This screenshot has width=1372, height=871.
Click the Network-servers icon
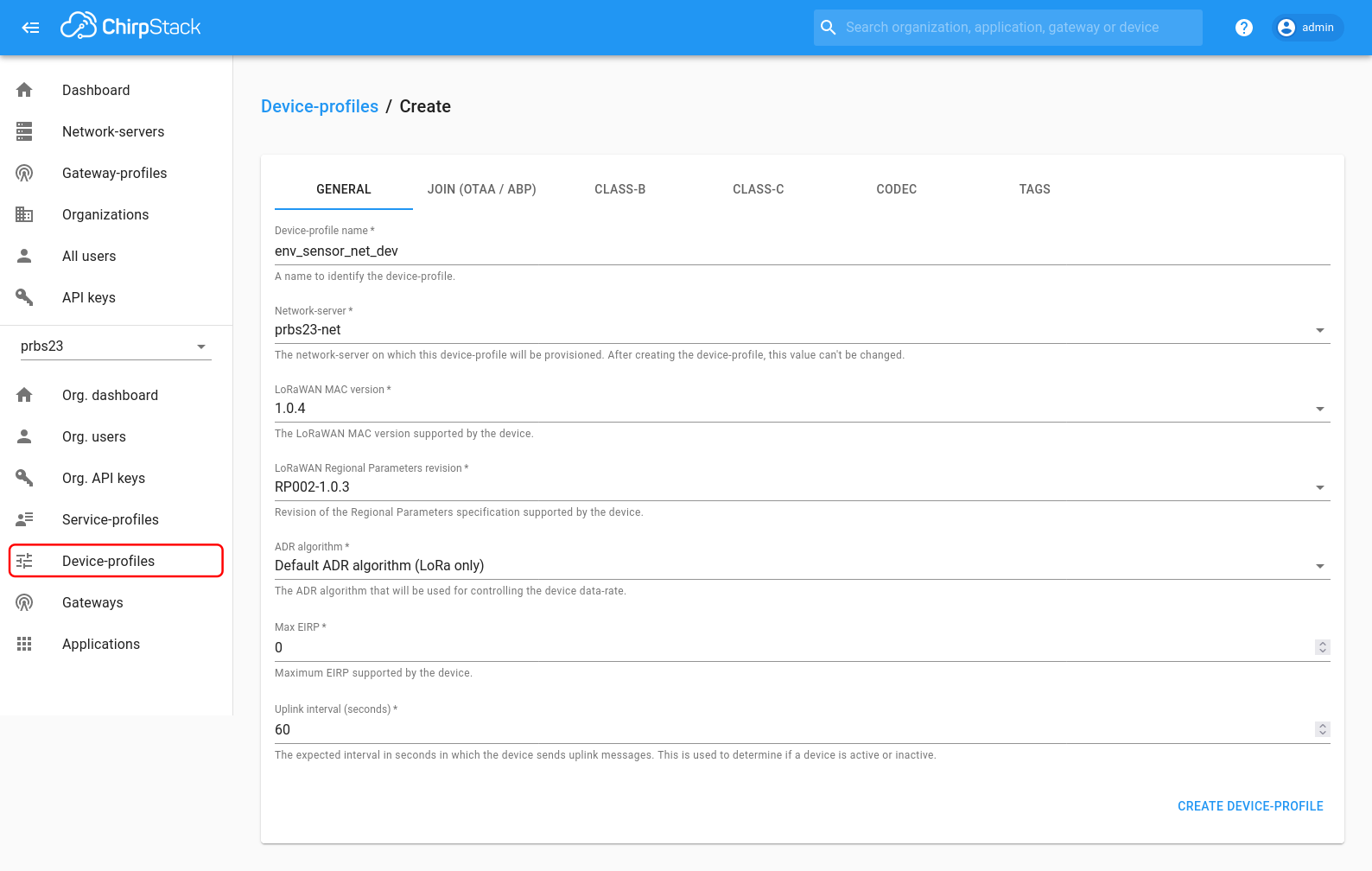click(24, 131)
